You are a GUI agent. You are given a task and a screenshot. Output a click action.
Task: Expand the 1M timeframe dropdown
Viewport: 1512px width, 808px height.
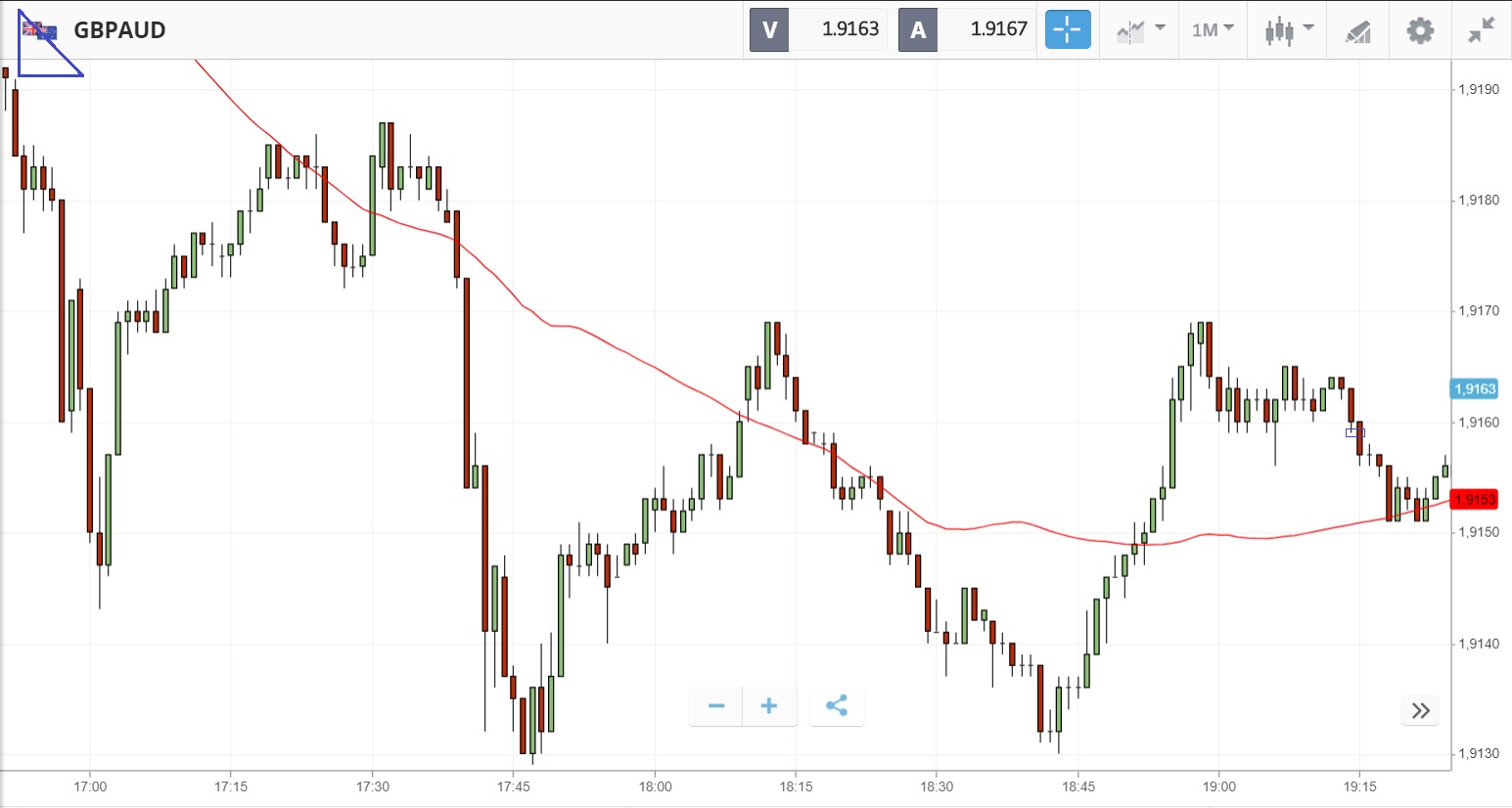pyautogui.click(x=1213, y=29)
